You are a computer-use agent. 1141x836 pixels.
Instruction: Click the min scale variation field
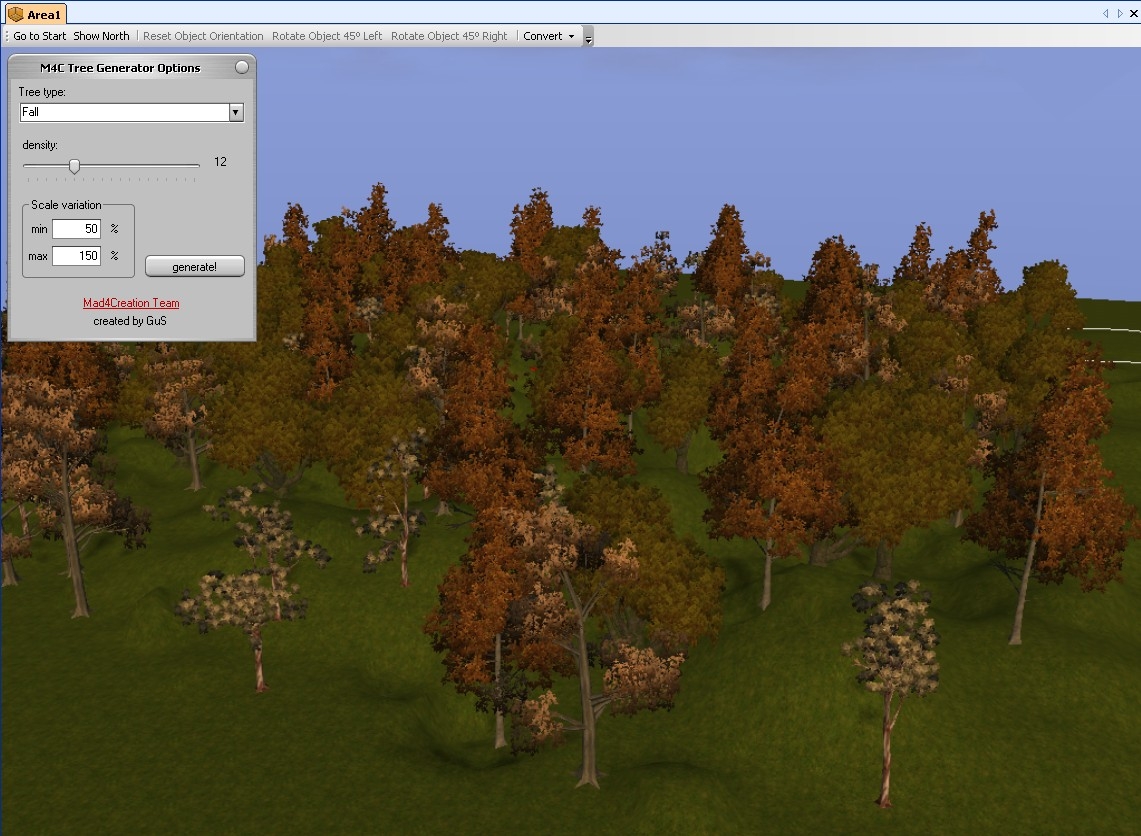point(76,229)
